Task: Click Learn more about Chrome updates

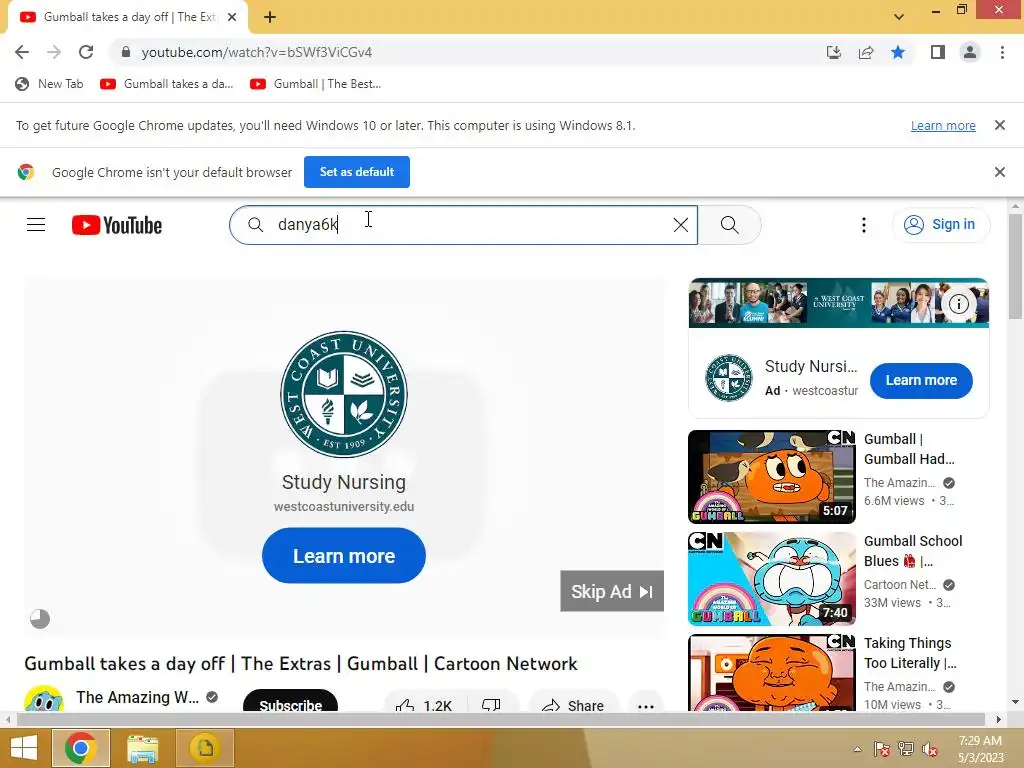Action: [x=943, y=125]
